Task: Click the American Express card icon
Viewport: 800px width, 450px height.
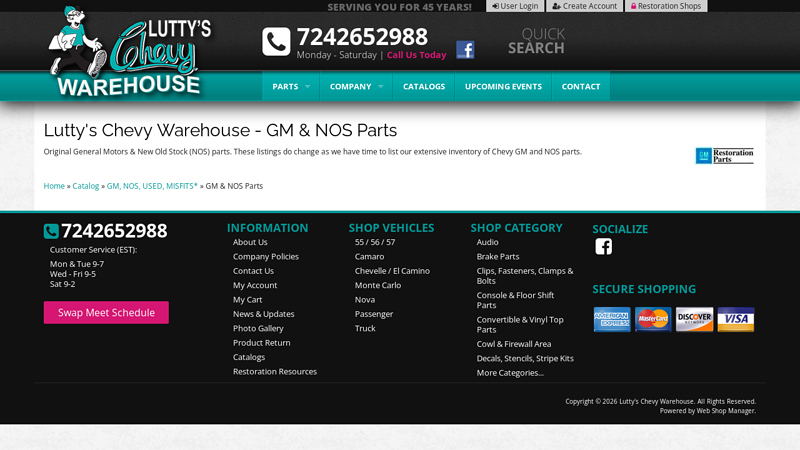Action: point(612,320)
